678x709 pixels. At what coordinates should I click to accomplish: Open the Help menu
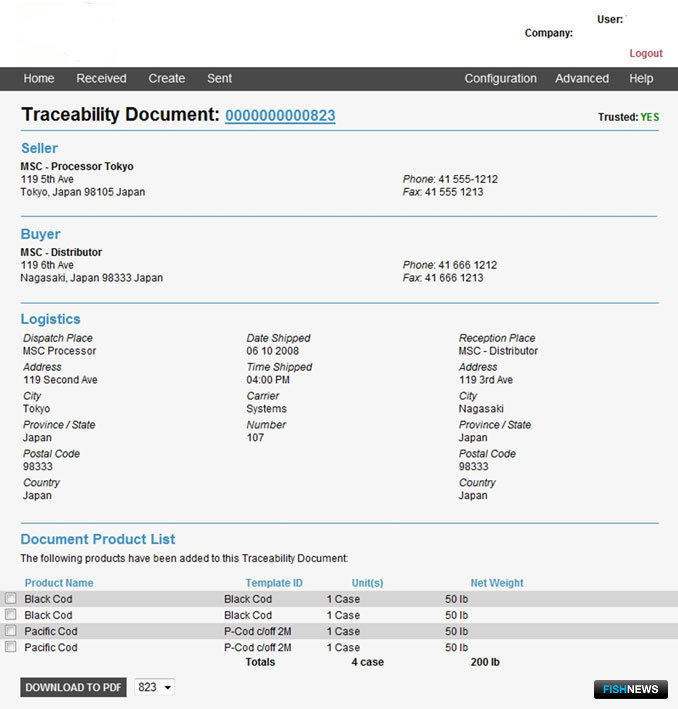coord(641,79)
